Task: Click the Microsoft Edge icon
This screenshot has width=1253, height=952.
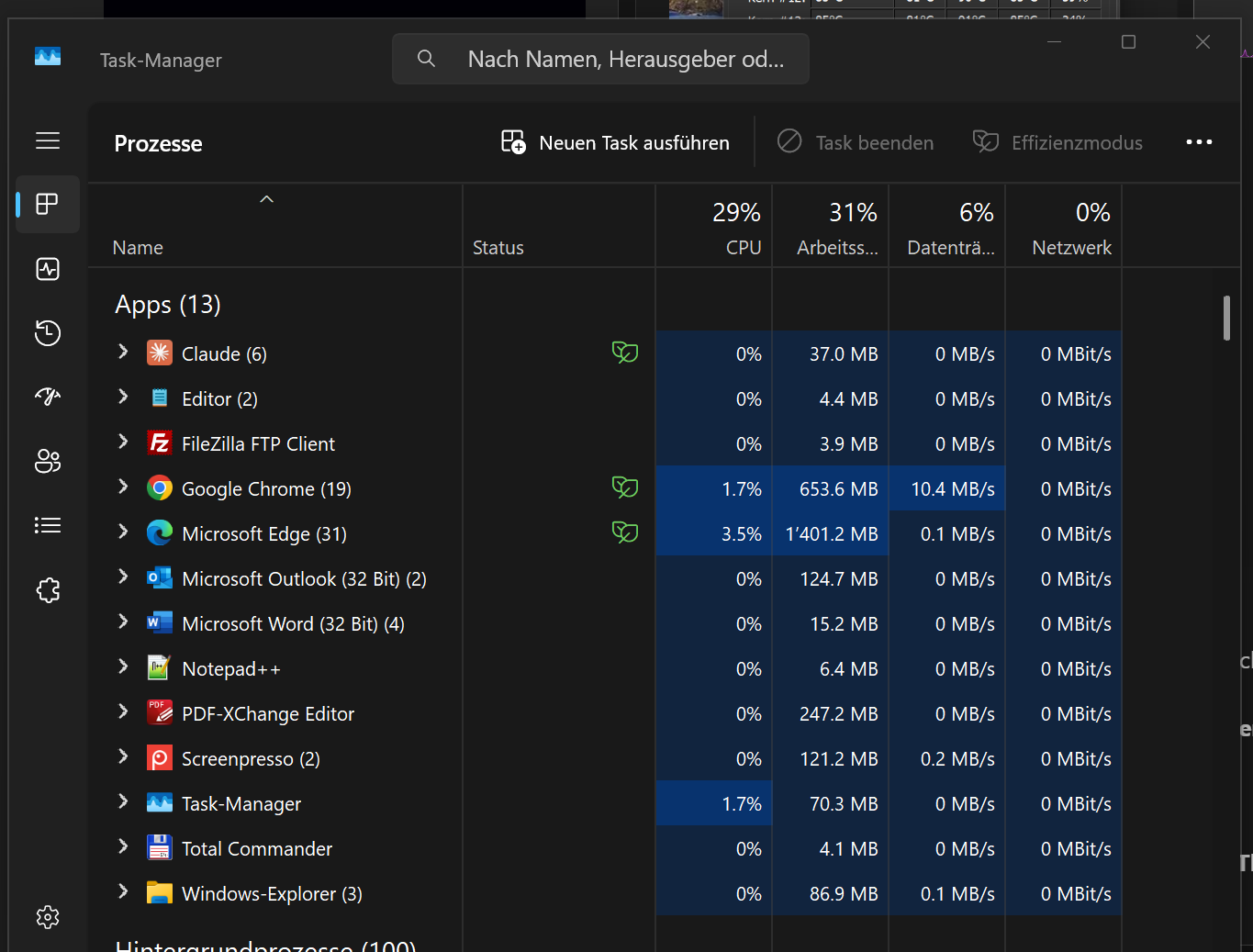Action: pos(160,532)
